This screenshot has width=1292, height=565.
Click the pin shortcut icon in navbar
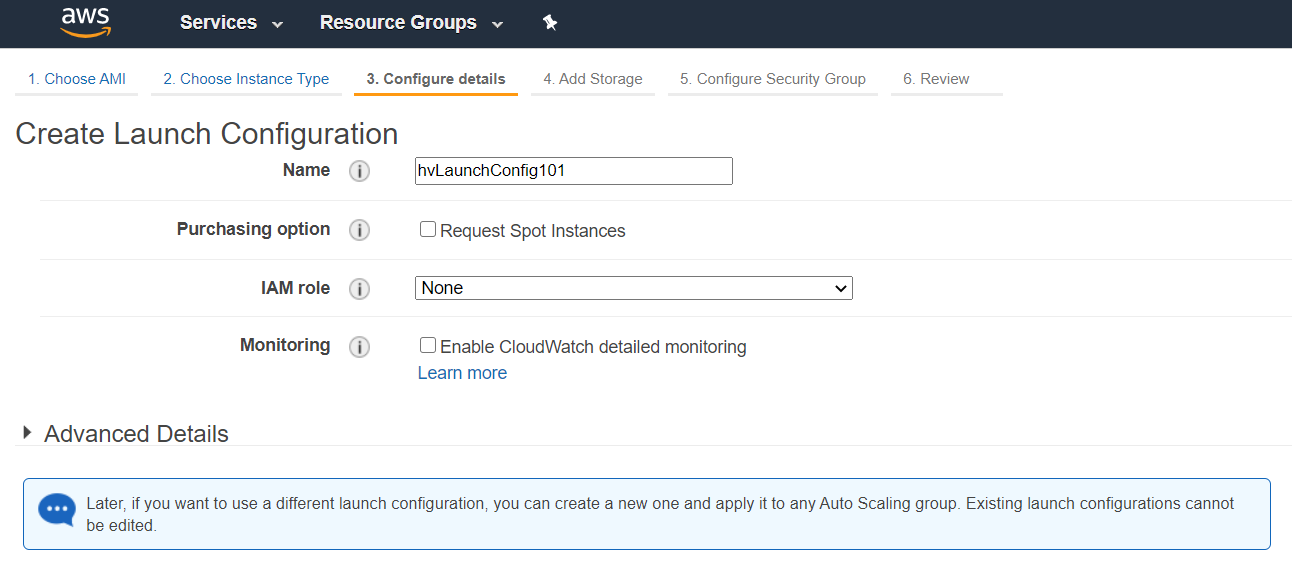(x=549, y=22)
